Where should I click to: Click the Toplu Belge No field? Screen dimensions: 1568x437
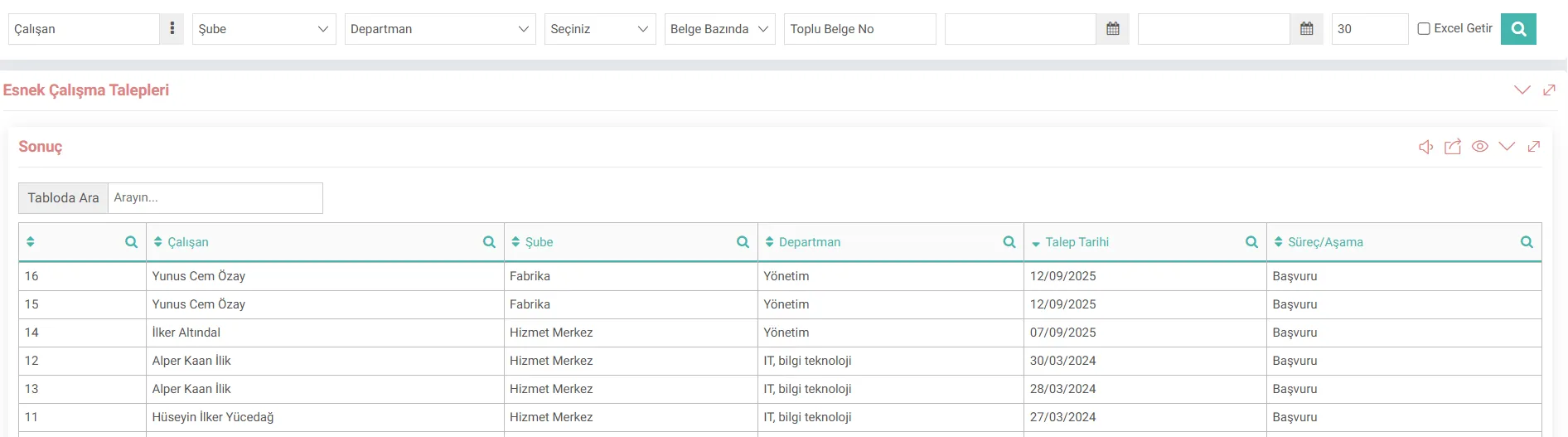tap(859, 29)
